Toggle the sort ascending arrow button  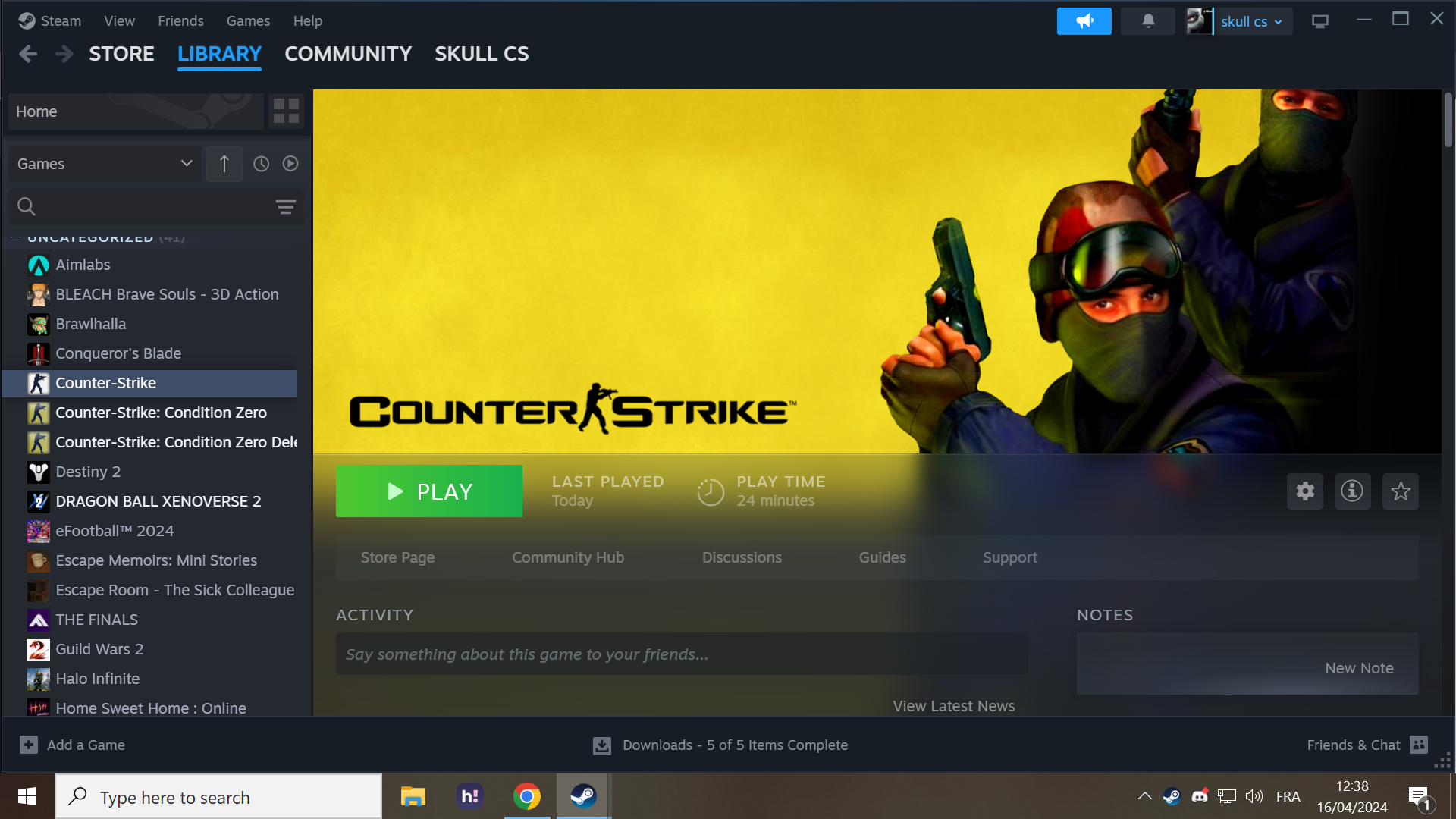224,164
